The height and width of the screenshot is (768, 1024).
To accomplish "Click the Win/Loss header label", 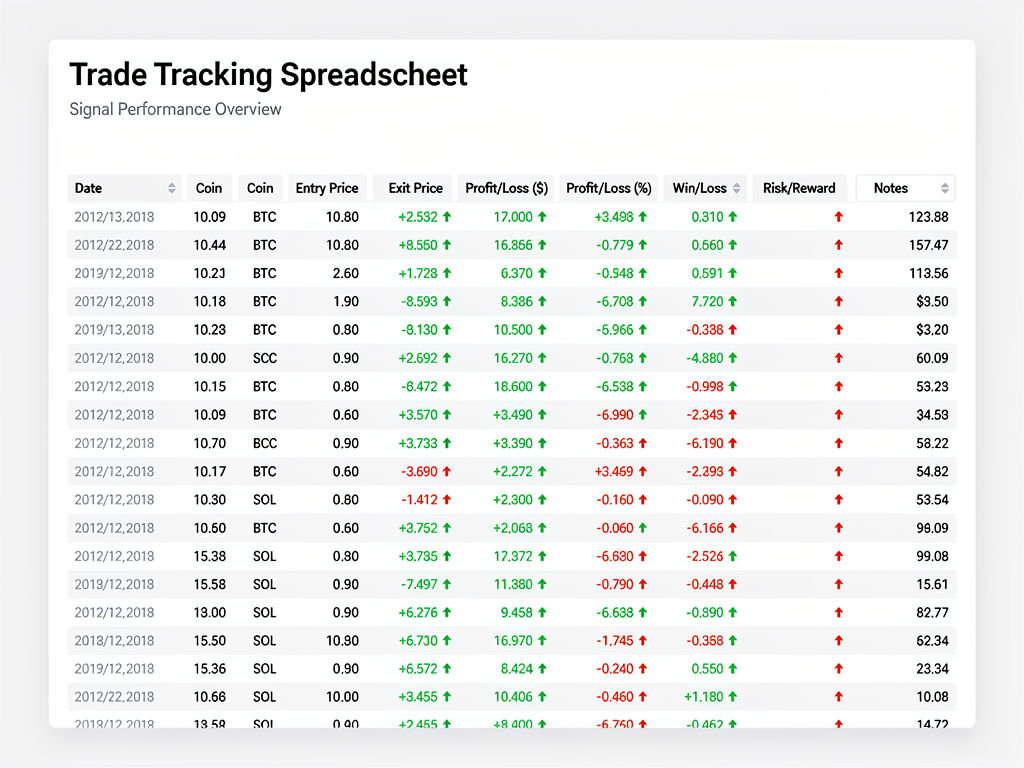I will (x=699, y=188).
